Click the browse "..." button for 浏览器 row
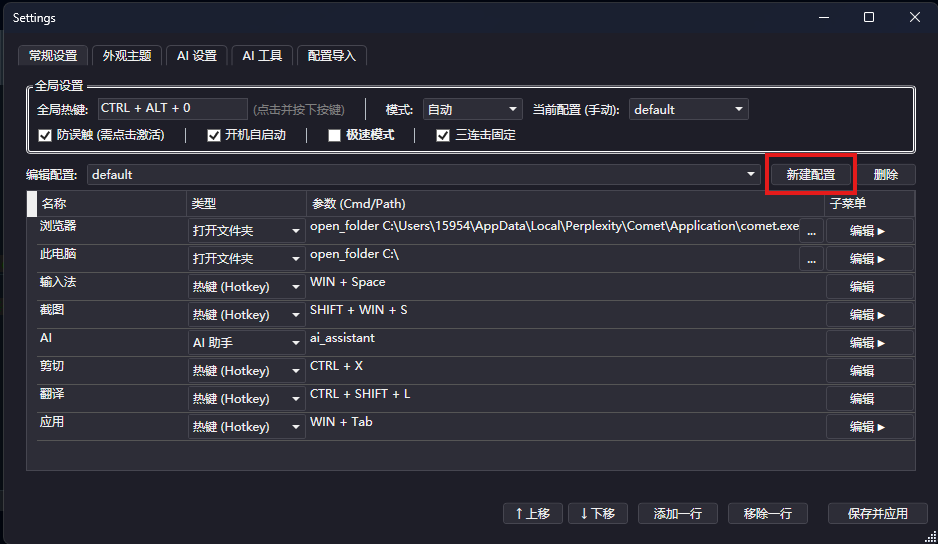Image resolution: width=938 pixels, height=544 pixels. [x=811, y=230]
